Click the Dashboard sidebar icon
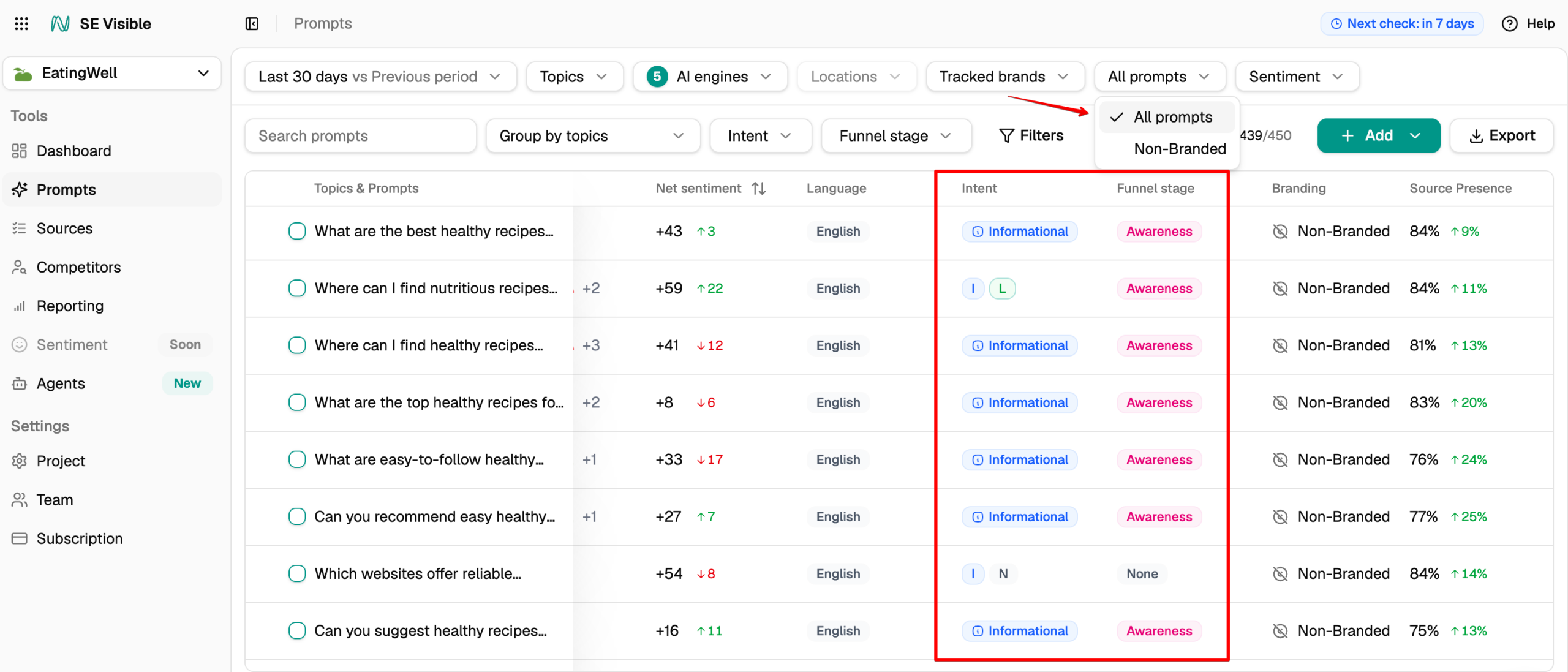 tap(20, 151)
